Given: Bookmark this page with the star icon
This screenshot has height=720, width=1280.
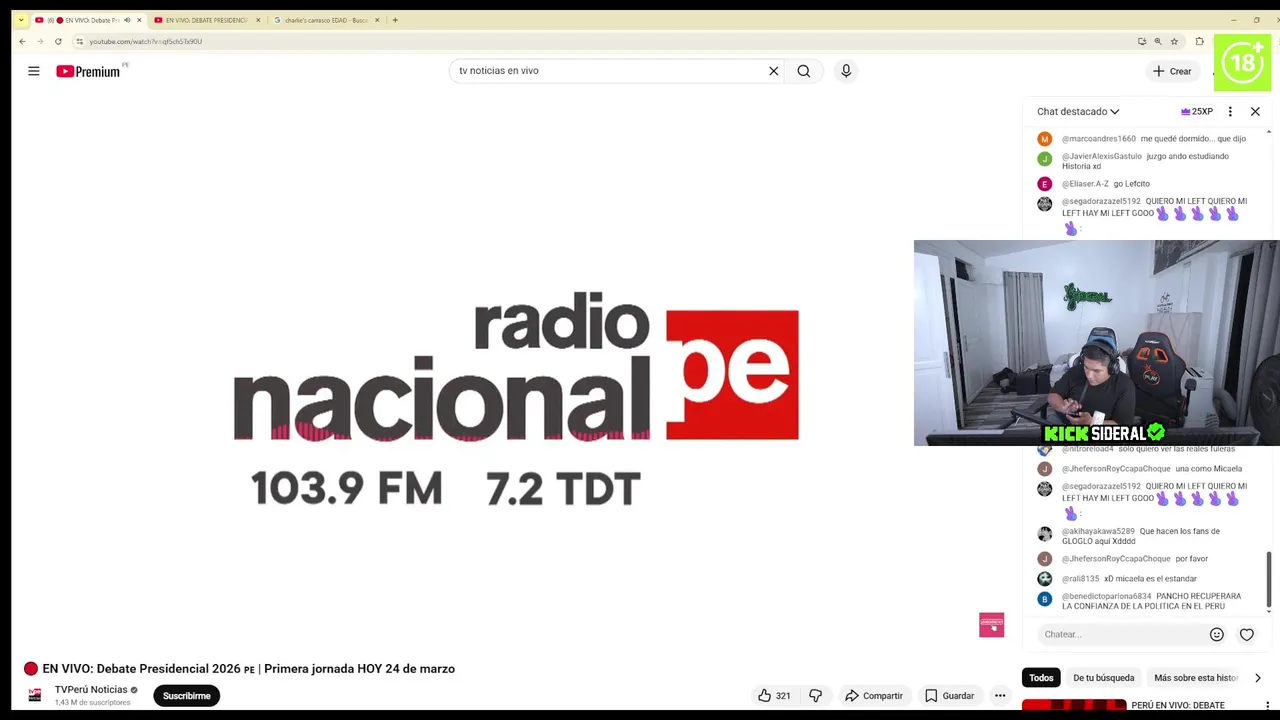Looking at the screenshot, I should point(1174,41).
